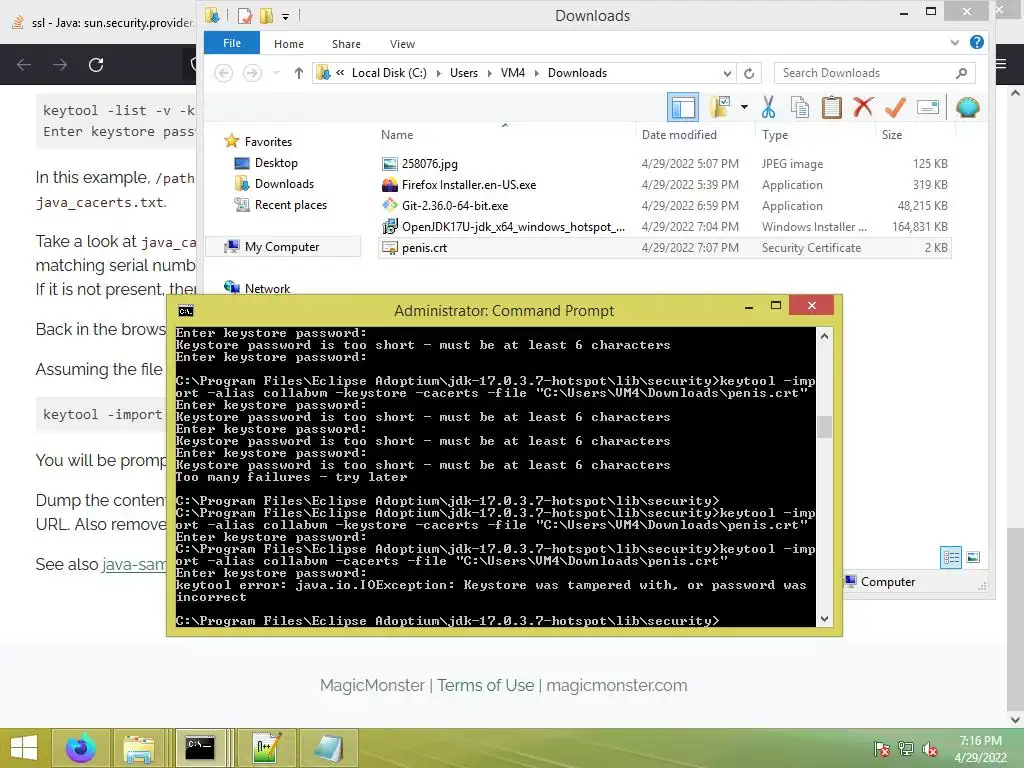Click Command Prompt scrollbar up arrow

[x=824, y=336]
